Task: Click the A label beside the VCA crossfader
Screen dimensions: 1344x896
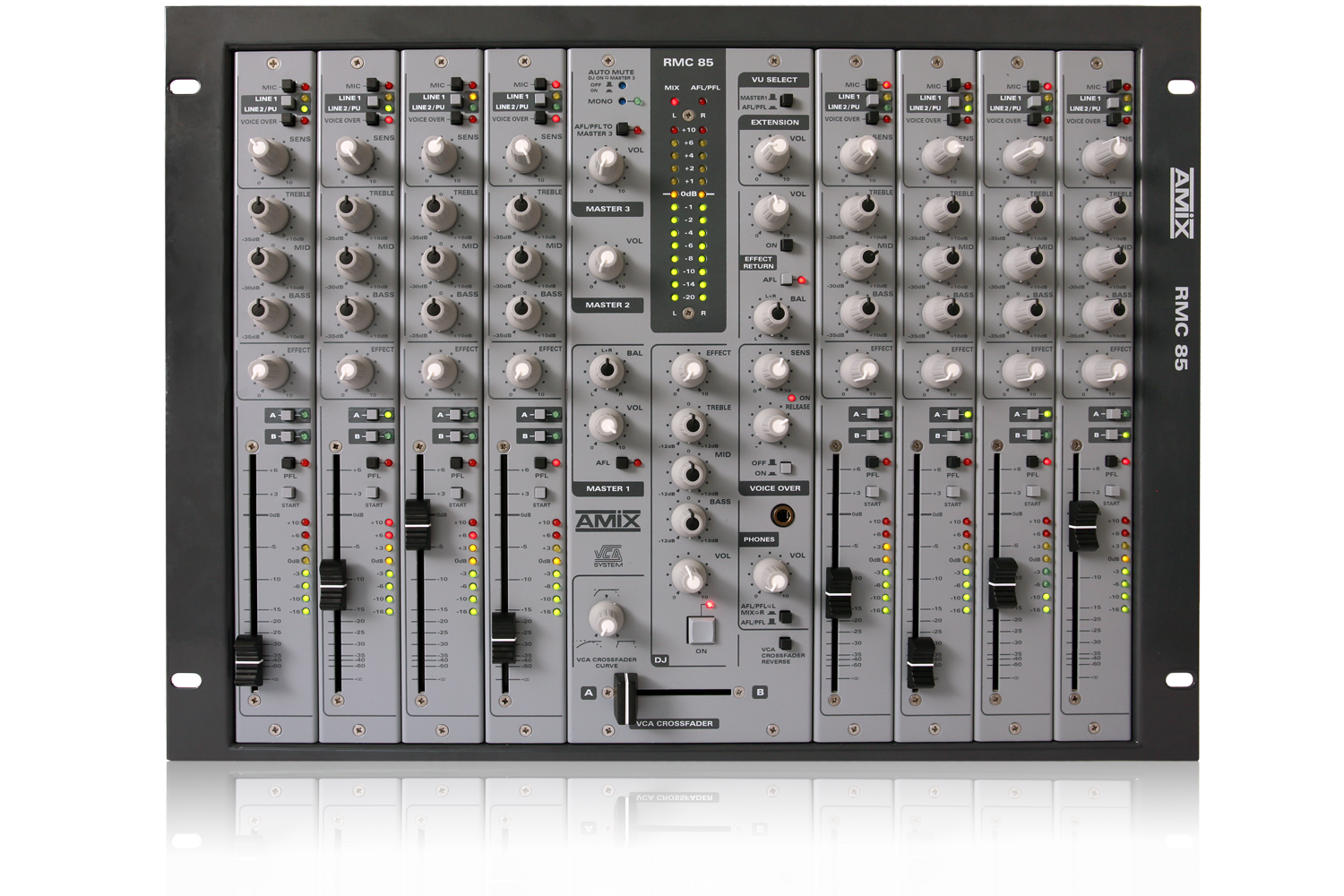Action: pos(588,693)
